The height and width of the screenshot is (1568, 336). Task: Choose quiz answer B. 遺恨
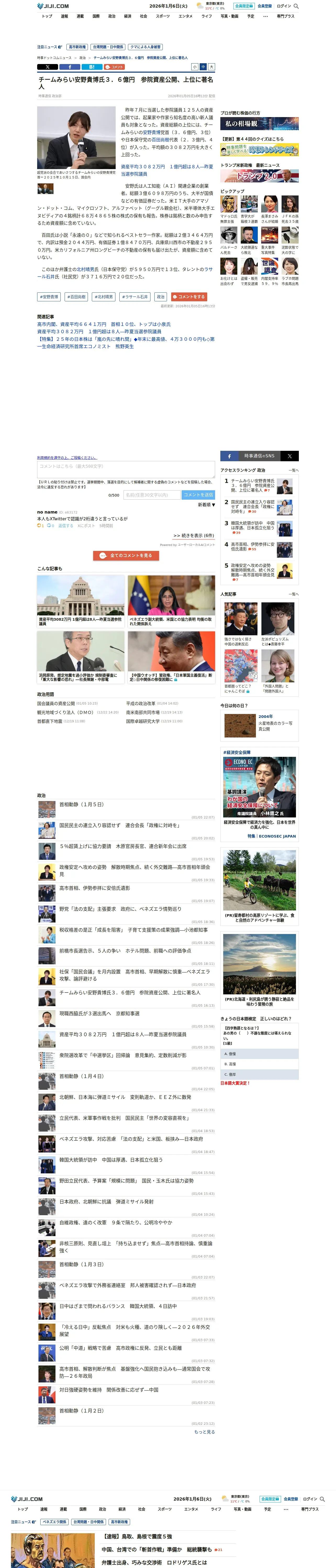click(x=259, y=1064)
